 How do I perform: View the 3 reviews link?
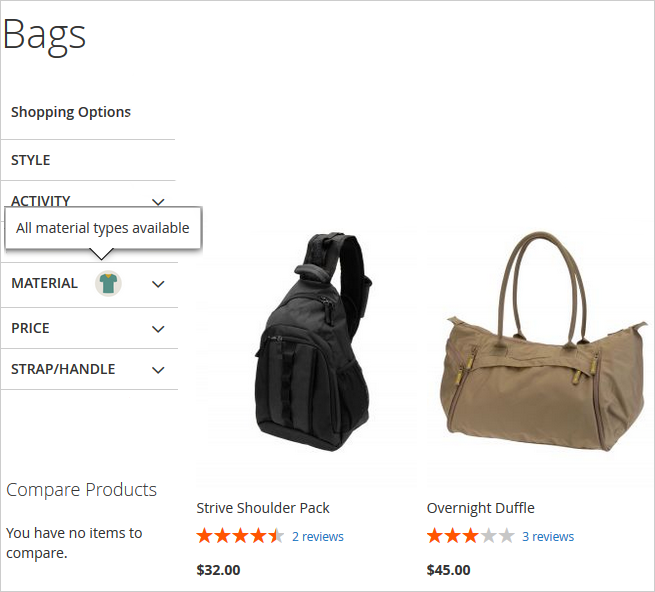pos(548,537)
